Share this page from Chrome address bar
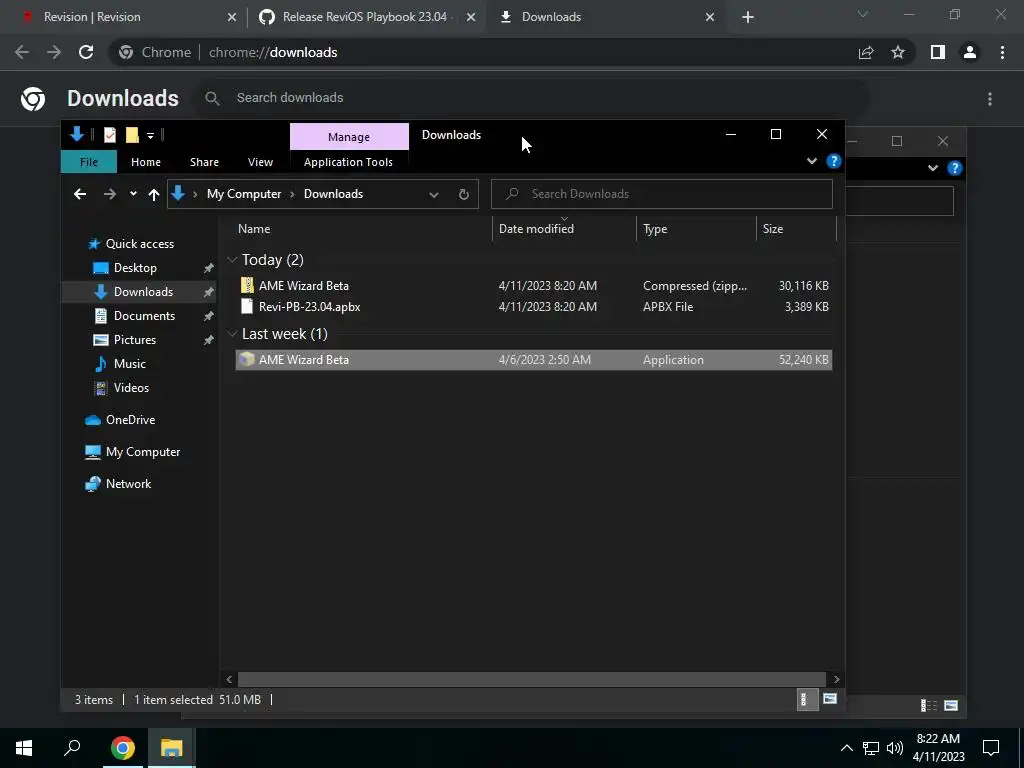Viewport: 1024px width, 768px height. point(866,52)
